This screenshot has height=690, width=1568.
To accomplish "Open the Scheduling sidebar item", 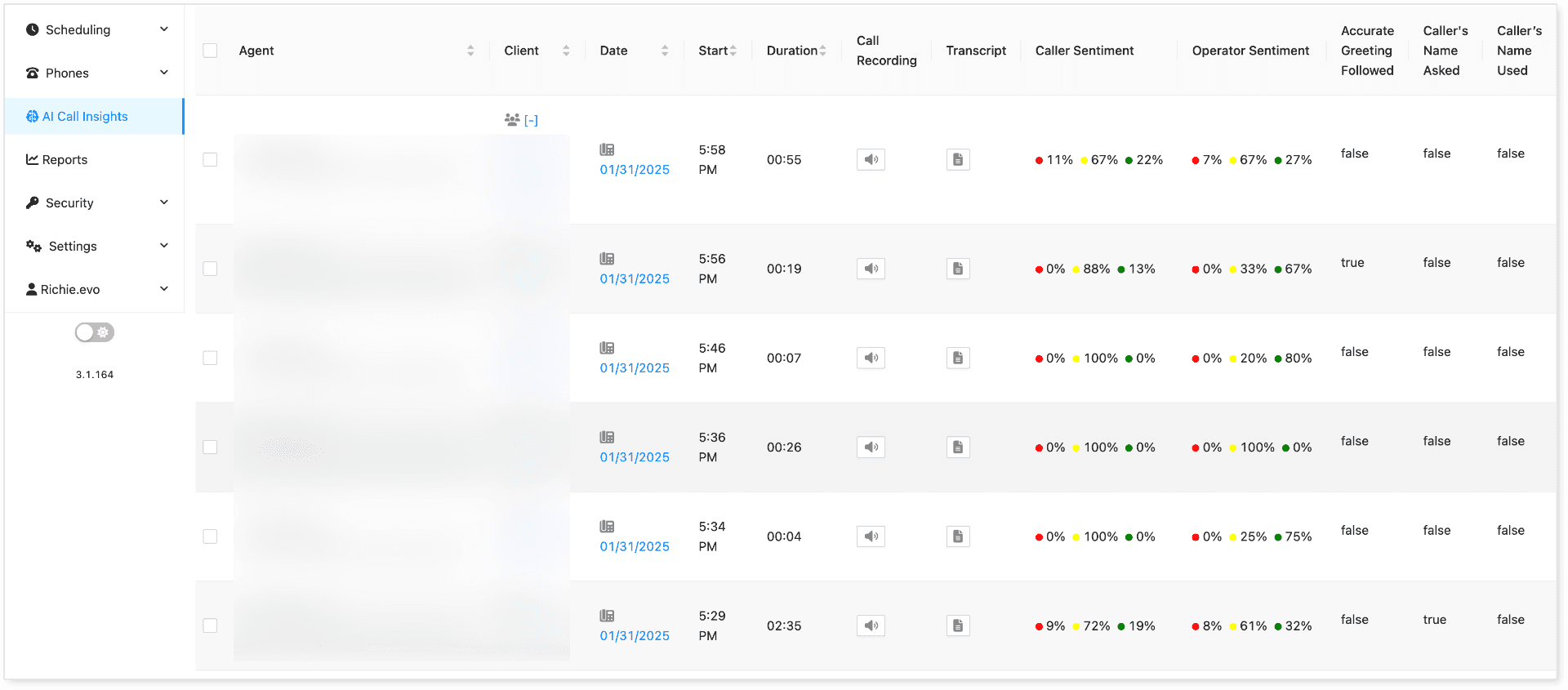I will [x=94, y=29].
